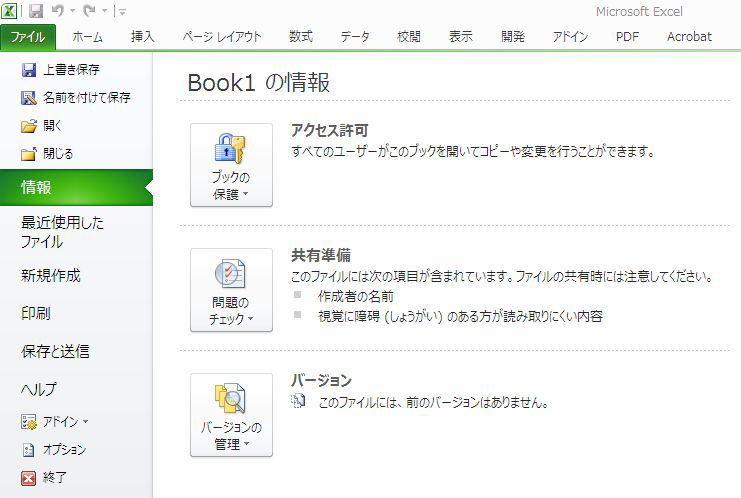Click 終了 (Exit) with red X icon
The image size is (741, 498).
click(44, 478)
